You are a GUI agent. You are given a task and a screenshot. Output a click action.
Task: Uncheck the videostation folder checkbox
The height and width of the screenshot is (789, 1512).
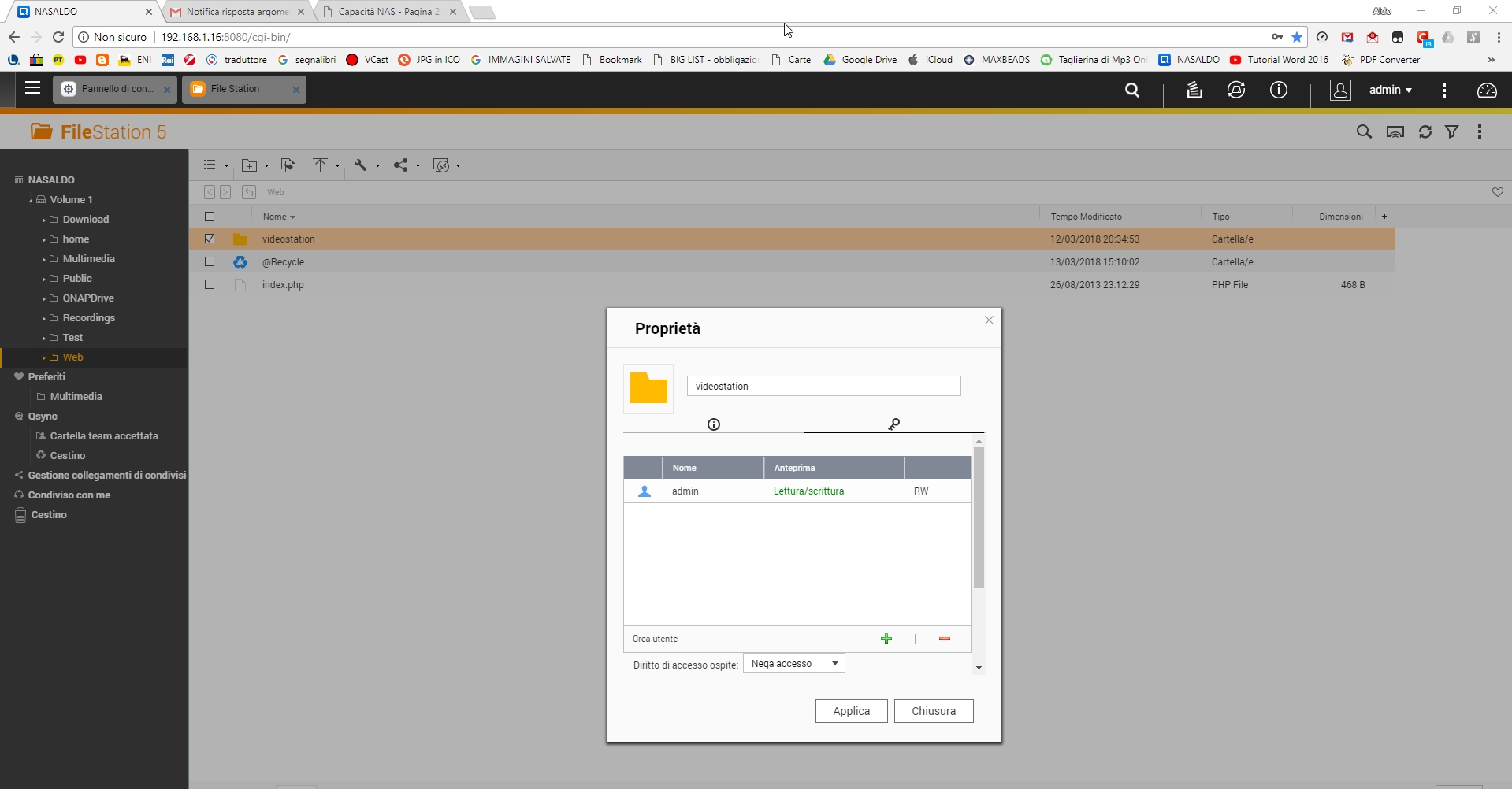click(210, 239)
